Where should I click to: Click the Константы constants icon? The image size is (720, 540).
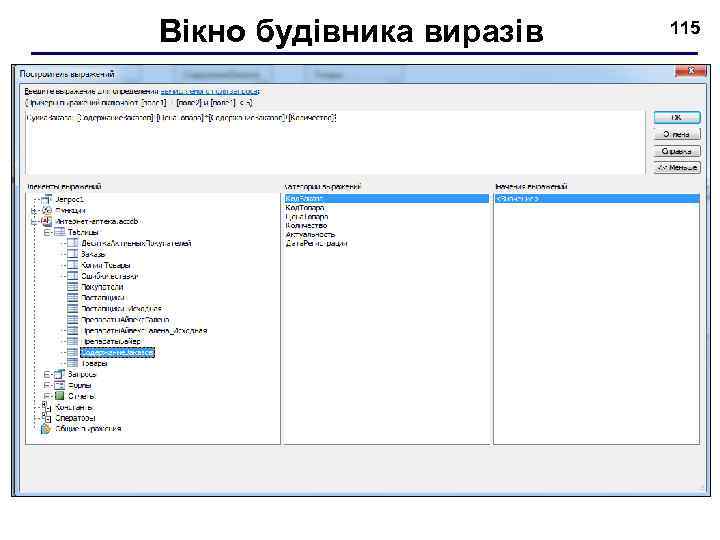point(46,407)
